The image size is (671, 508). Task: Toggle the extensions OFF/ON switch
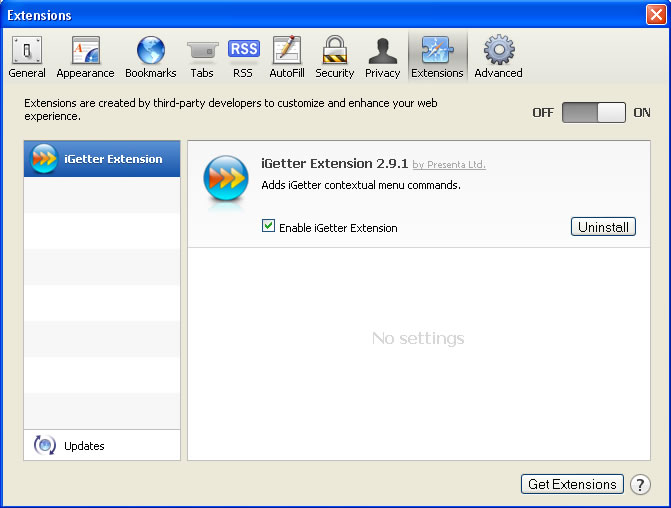pos(594,113)
